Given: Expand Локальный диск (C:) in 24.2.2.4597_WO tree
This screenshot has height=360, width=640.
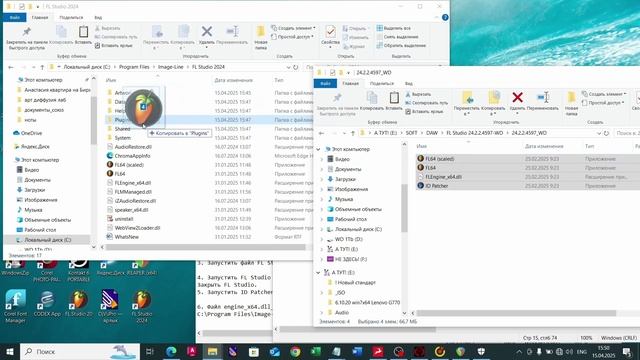Looking at the screenshot, I should 322,229.
